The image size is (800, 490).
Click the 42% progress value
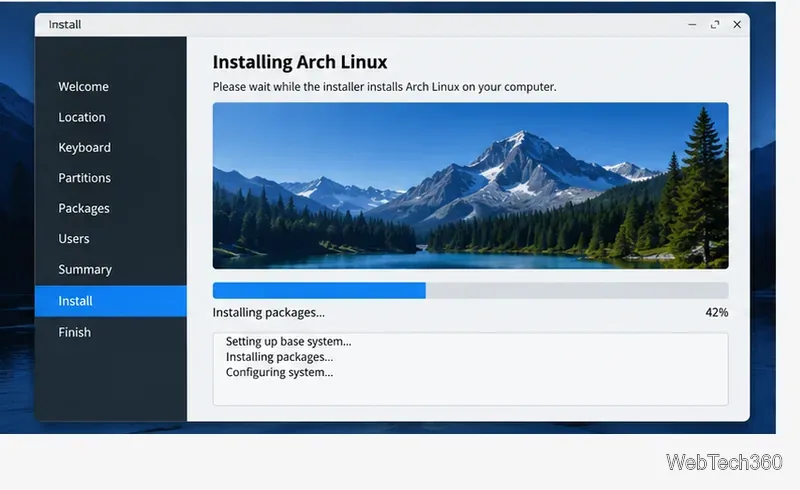(x=717, y=312)
